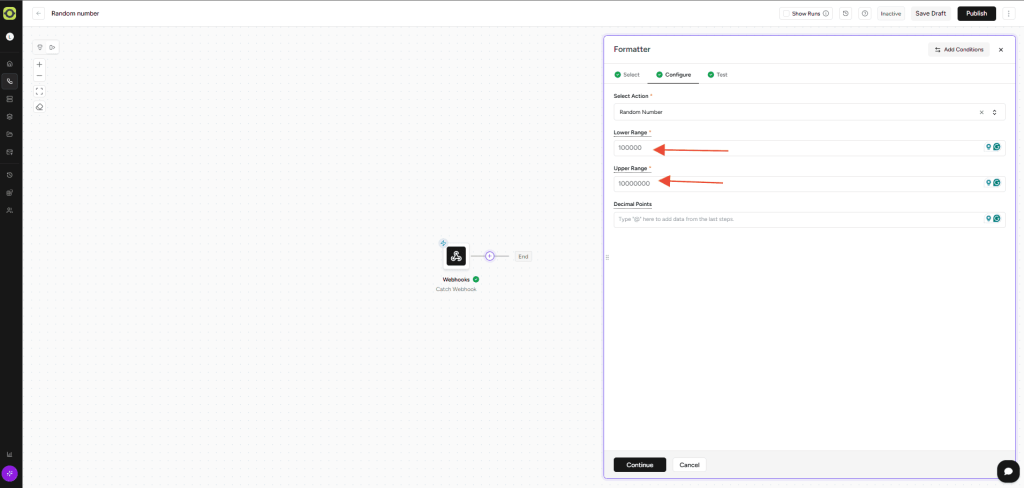The width and height of the screenshot is (1024, 488).
Task: Switch to the Select tab
Action: [x=627, y=75]
